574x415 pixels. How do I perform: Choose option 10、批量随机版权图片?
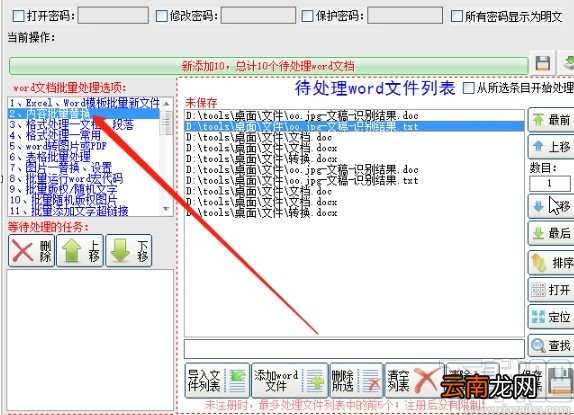(x=84, y=200)
